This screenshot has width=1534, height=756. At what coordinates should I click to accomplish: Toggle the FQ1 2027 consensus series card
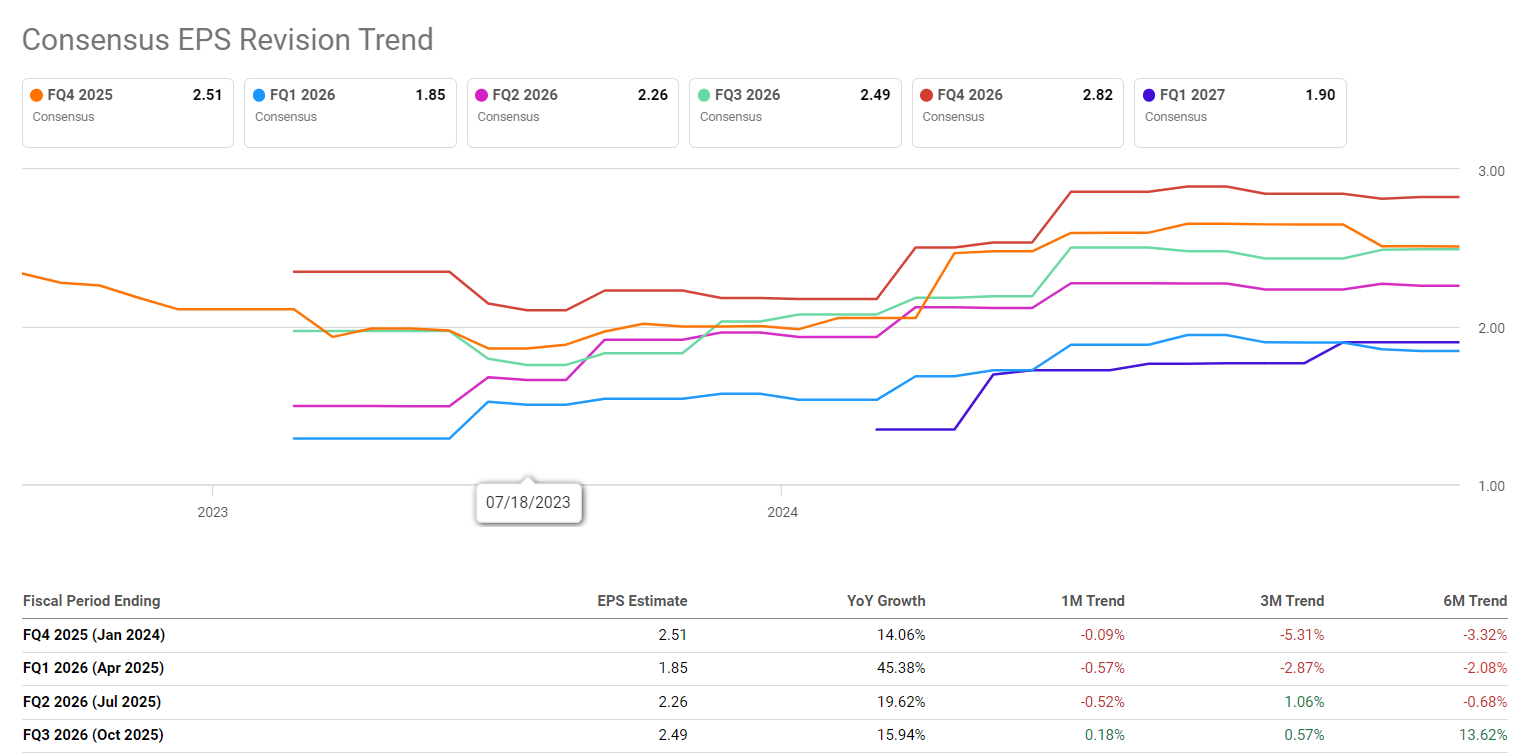(x=1240, y=112)
